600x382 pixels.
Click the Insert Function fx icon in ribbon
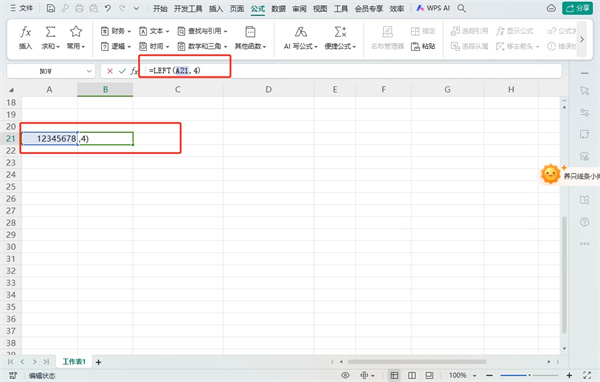(25, 32)
